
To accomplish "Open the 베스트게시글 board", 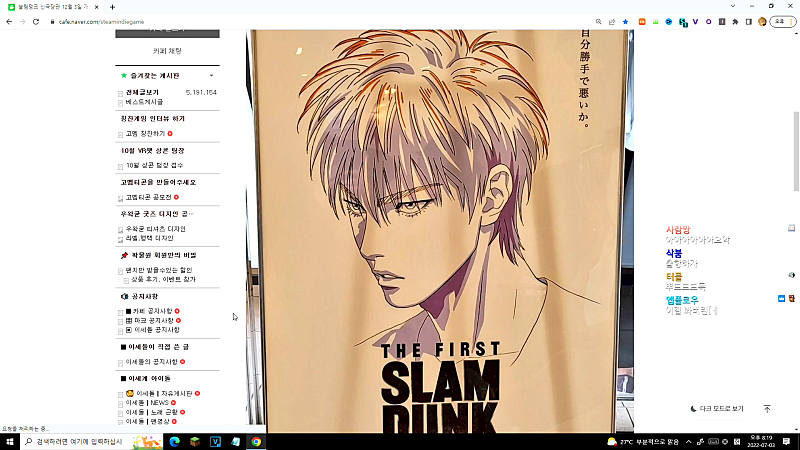I will 144,102.
